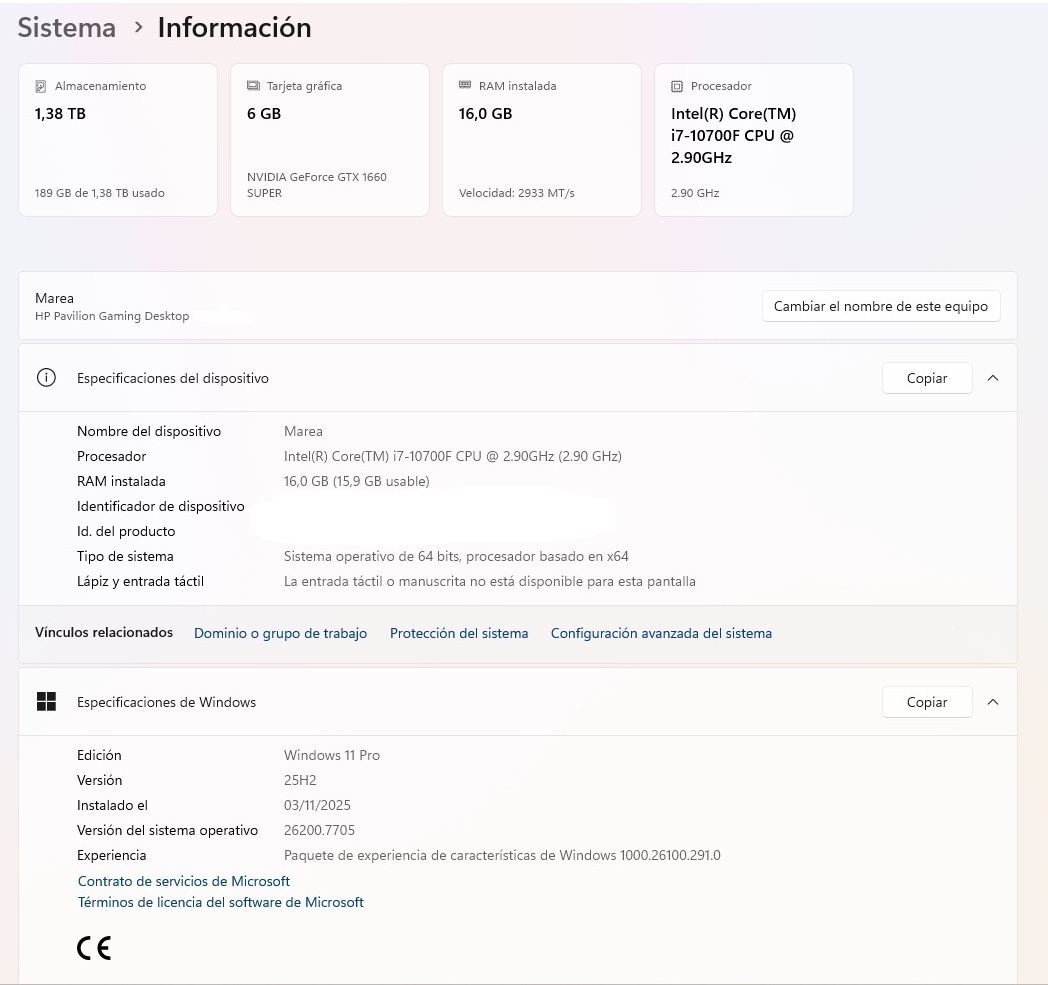Screen dimensions: 1048x985
Task: Navigate back to Sistema in breadcrumb
Action: point(67,28)
